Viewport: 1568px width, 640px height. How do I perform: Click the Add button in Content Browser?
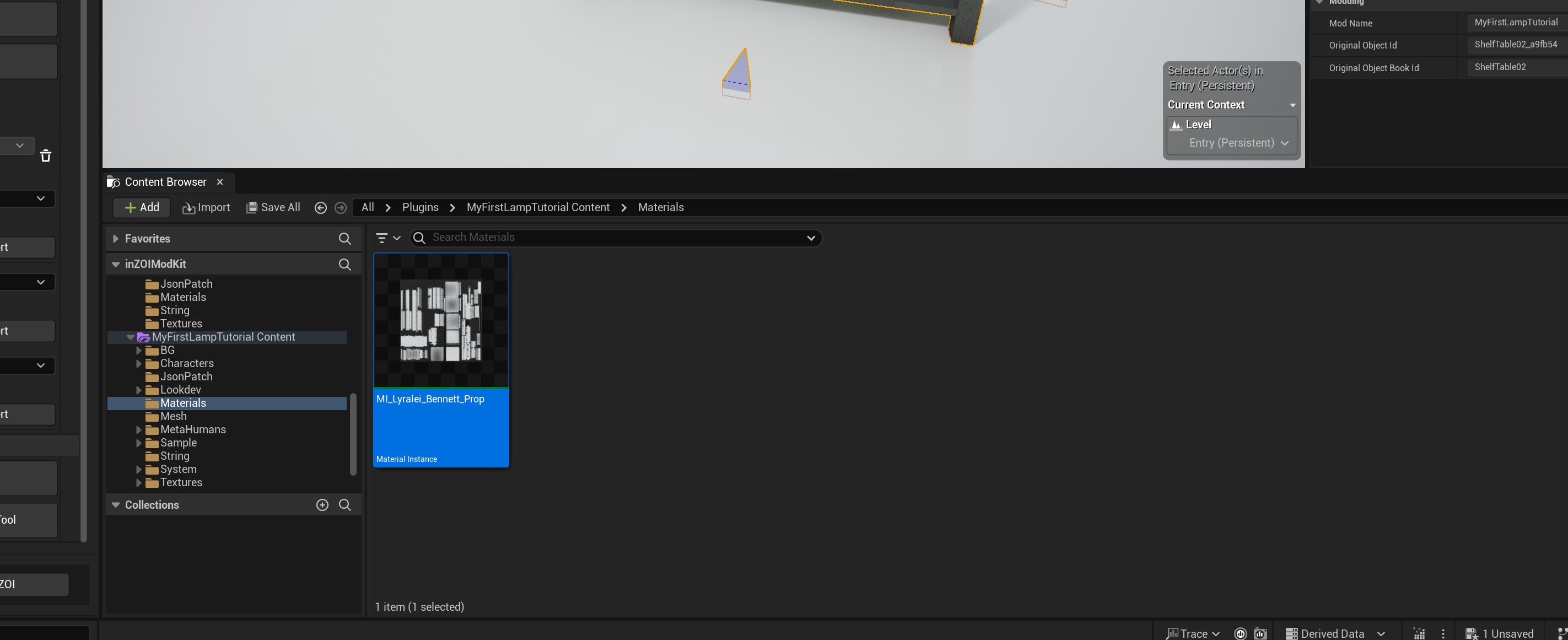tap(142, 208)
